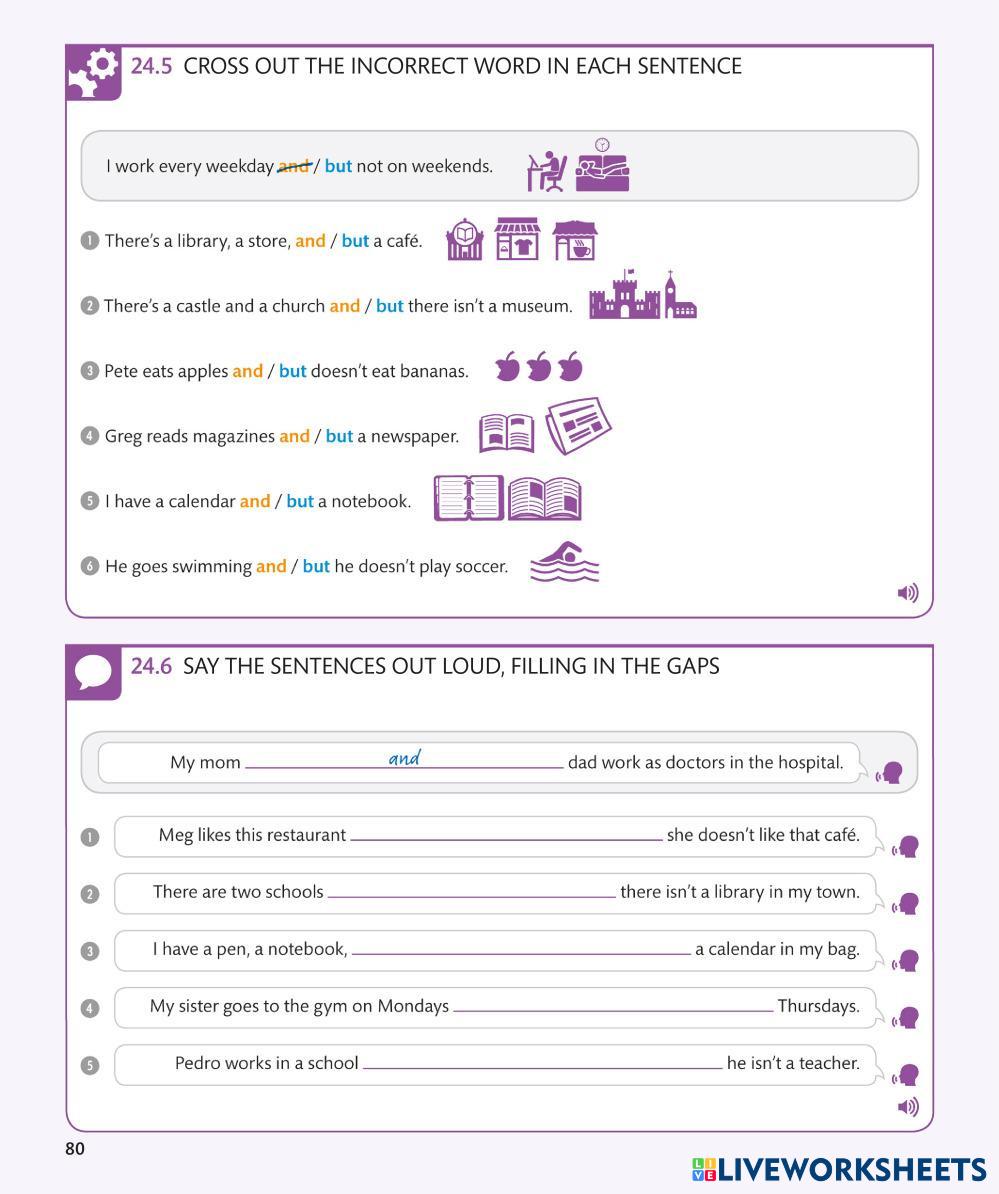
Task: Click the speaking head icon beside Pedro's sentence
Action: point(906,1076)
